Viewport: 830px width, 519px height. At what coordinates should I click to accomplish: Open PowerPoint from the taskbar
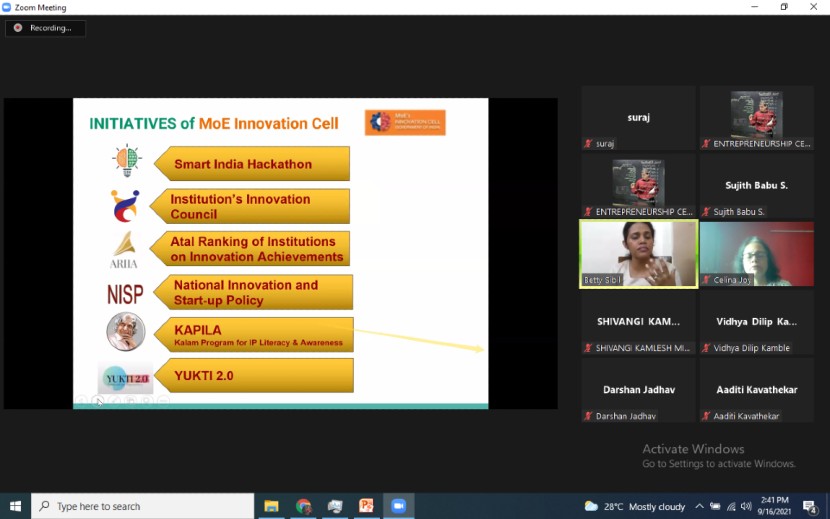366,506
